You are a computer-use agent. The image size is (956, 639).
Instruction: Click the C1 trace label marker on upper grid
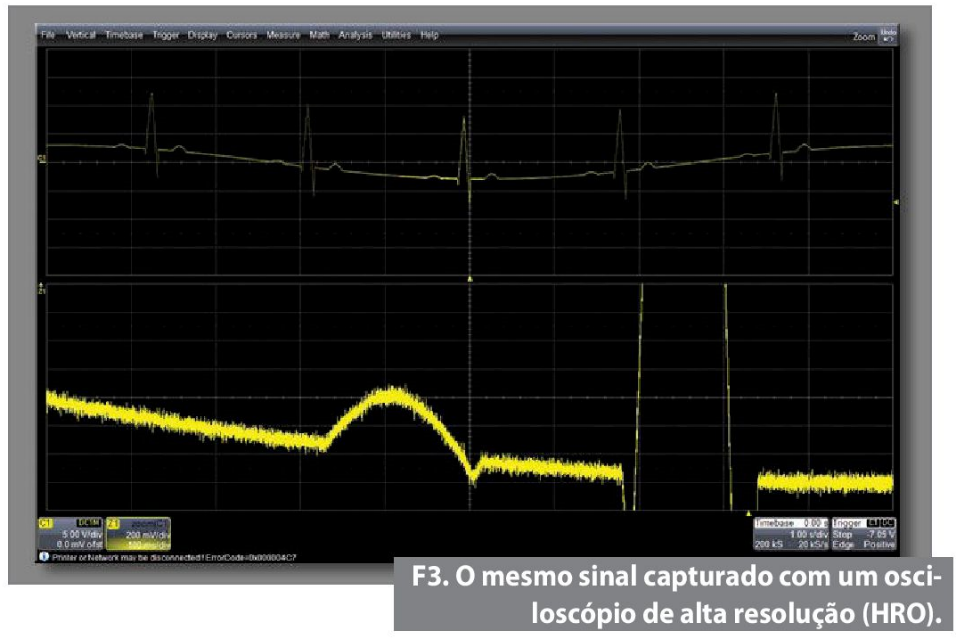pos(41,158)
